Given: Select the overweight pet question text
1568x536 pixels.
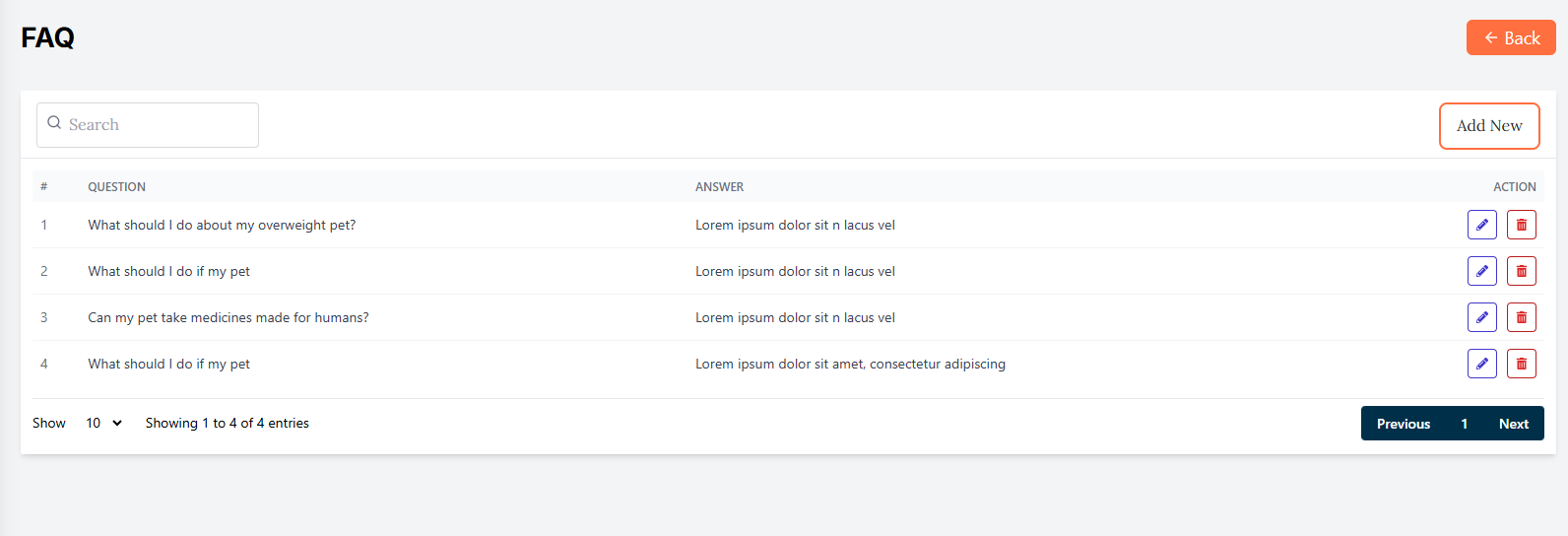Looking at the screenshot, I should click(x=222, y=225).
